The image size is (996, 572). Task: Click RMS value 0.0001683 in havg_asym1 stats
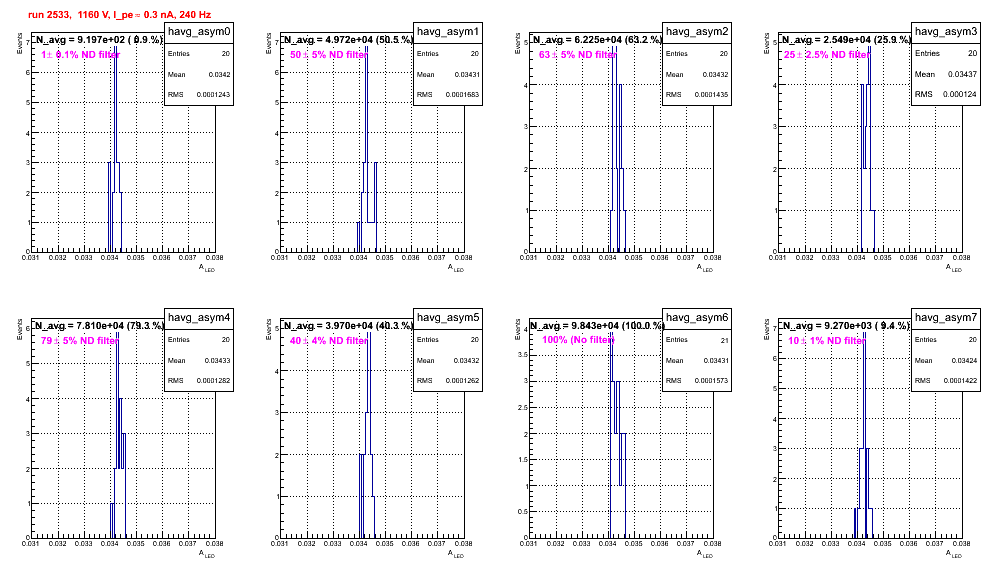coord(462,95)
